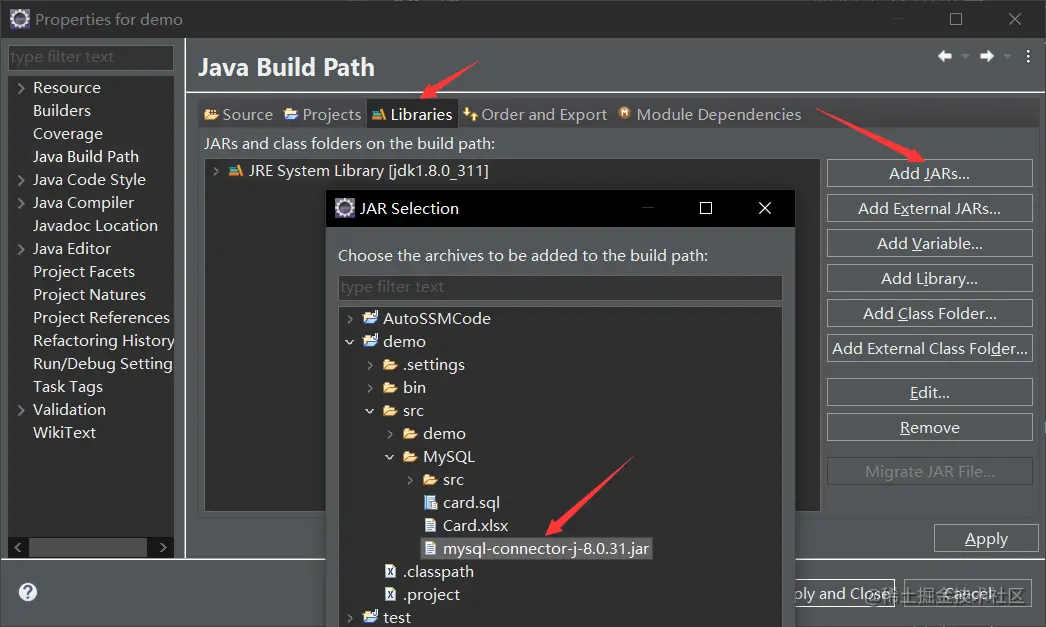Select WikiText in sidebar
1046x627 pixels.
tap(65, 433)
